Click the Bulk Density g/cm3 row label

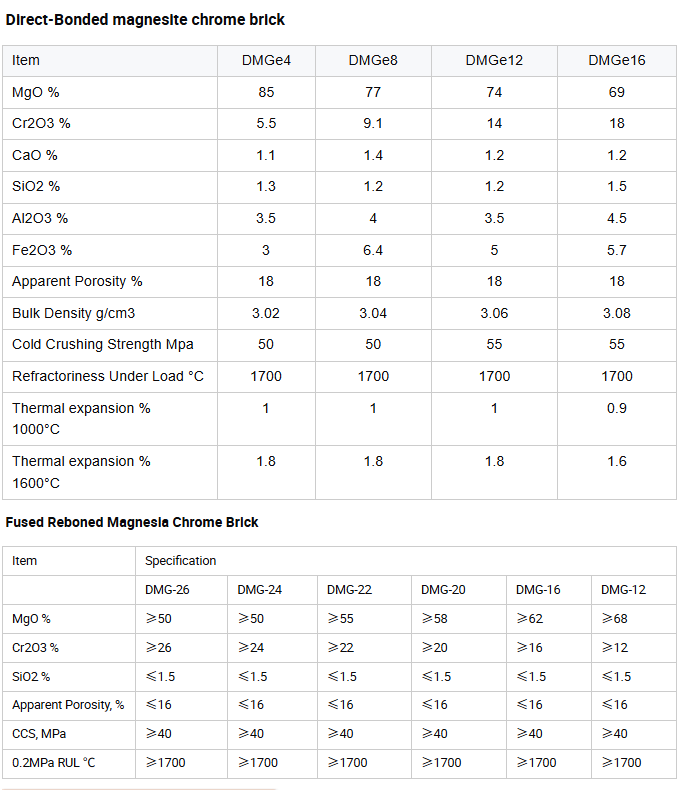[74, 313]
